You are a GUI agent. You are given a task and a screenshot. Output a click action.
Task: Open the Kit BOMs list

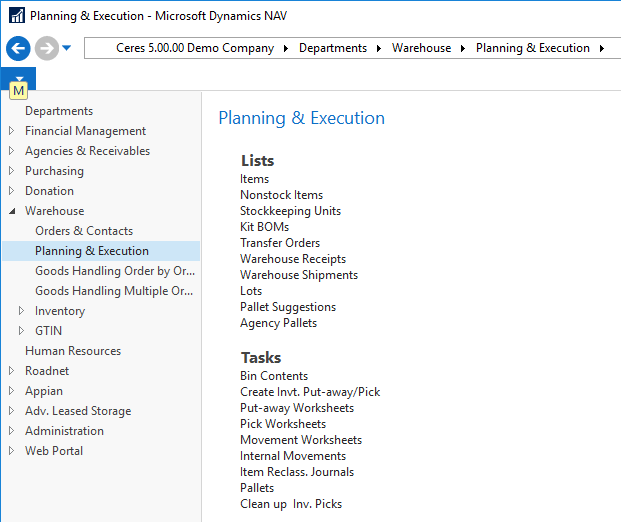click(x=264, y=227)
